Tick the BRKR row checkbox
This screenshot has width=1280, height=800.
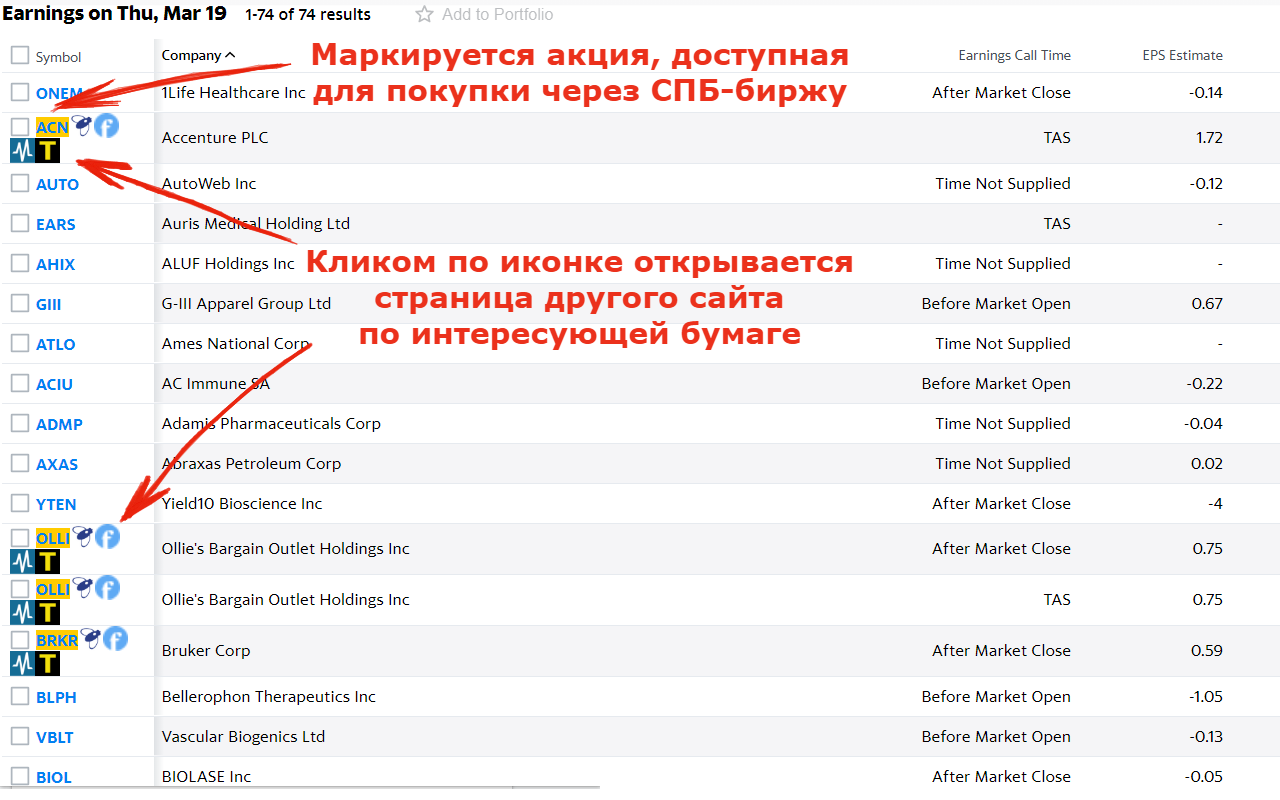(20, 640)
